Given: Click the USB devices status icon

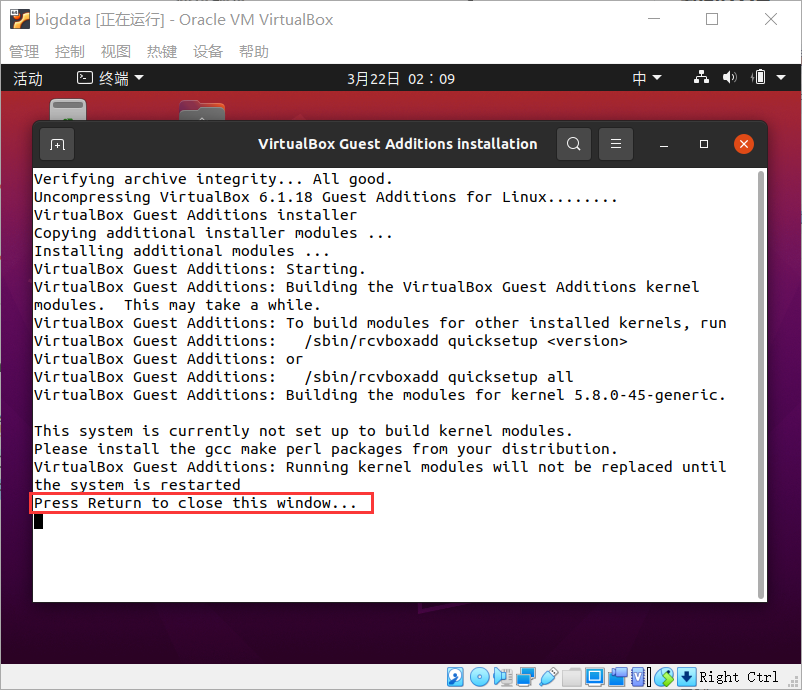Looking at the screenshot, I should [548, 677].
